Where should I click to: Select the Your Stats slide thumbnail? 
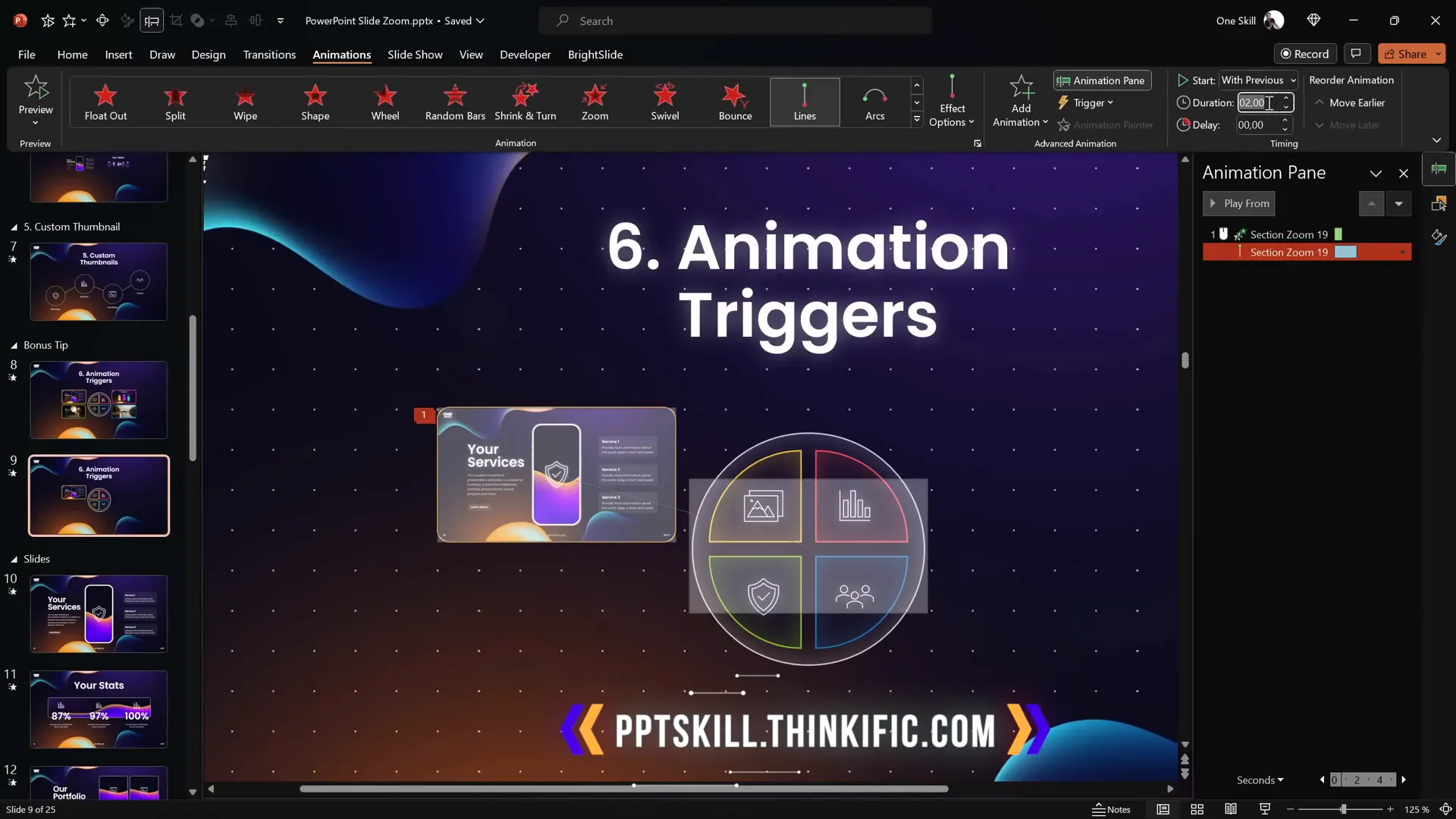(x=98, y=708)
